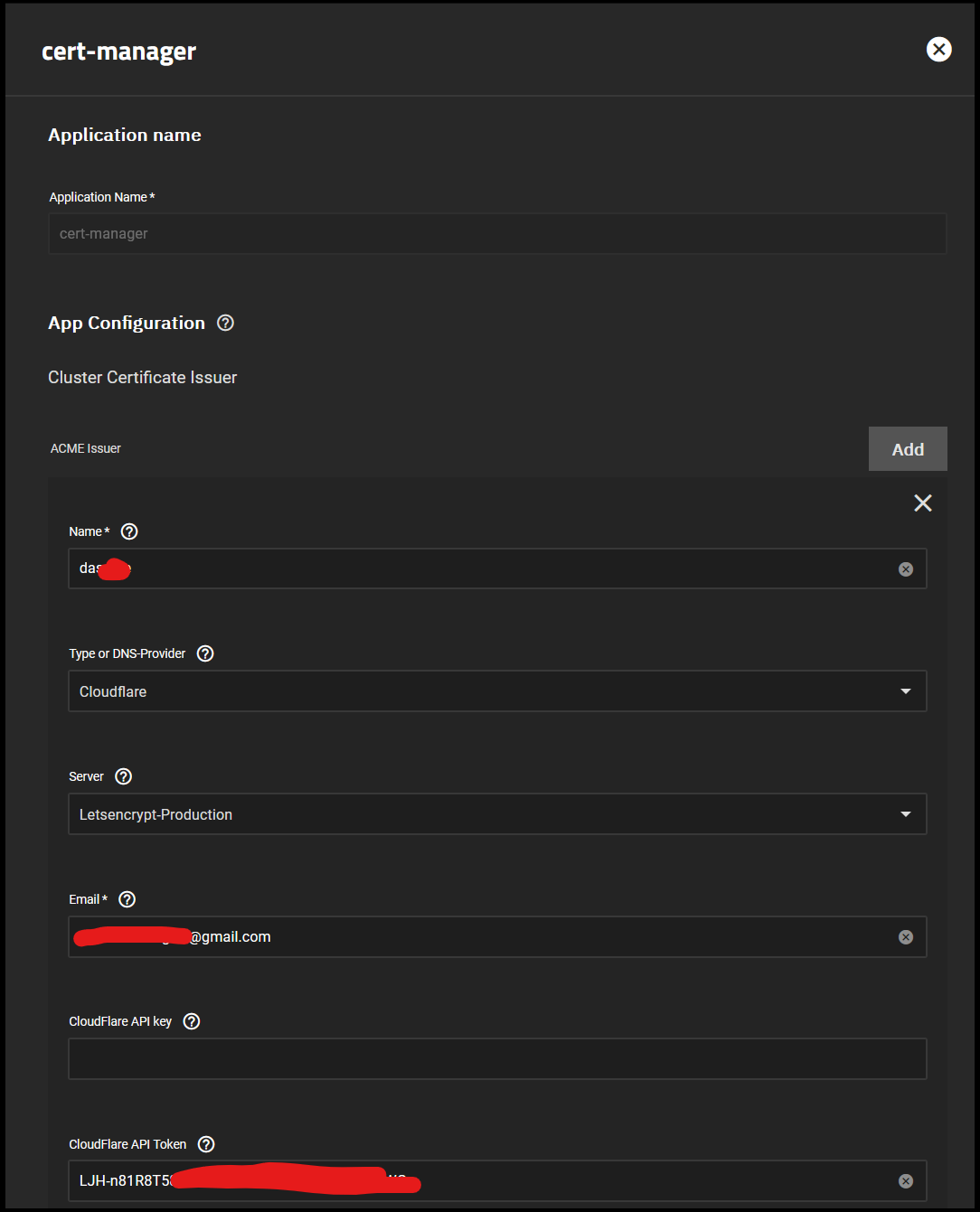View help for CloudFlare API key
The height and width of the screenshot is (1212, 980).
[x=191, y=1020]
